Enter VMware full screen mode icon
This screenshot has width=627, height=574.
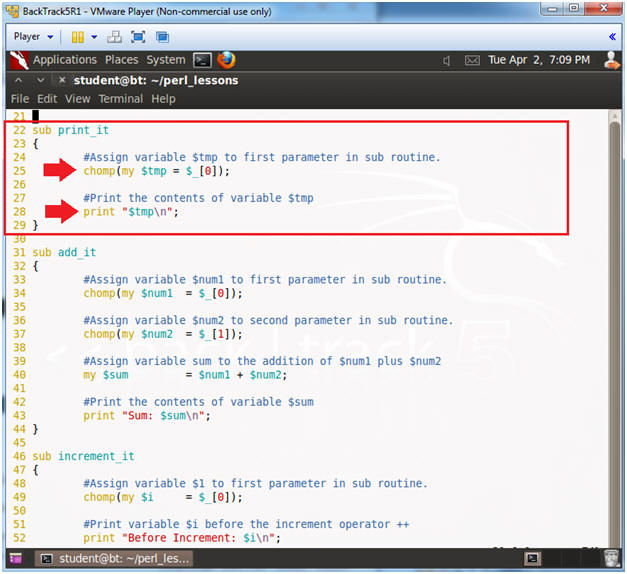[x=138, y=37]
